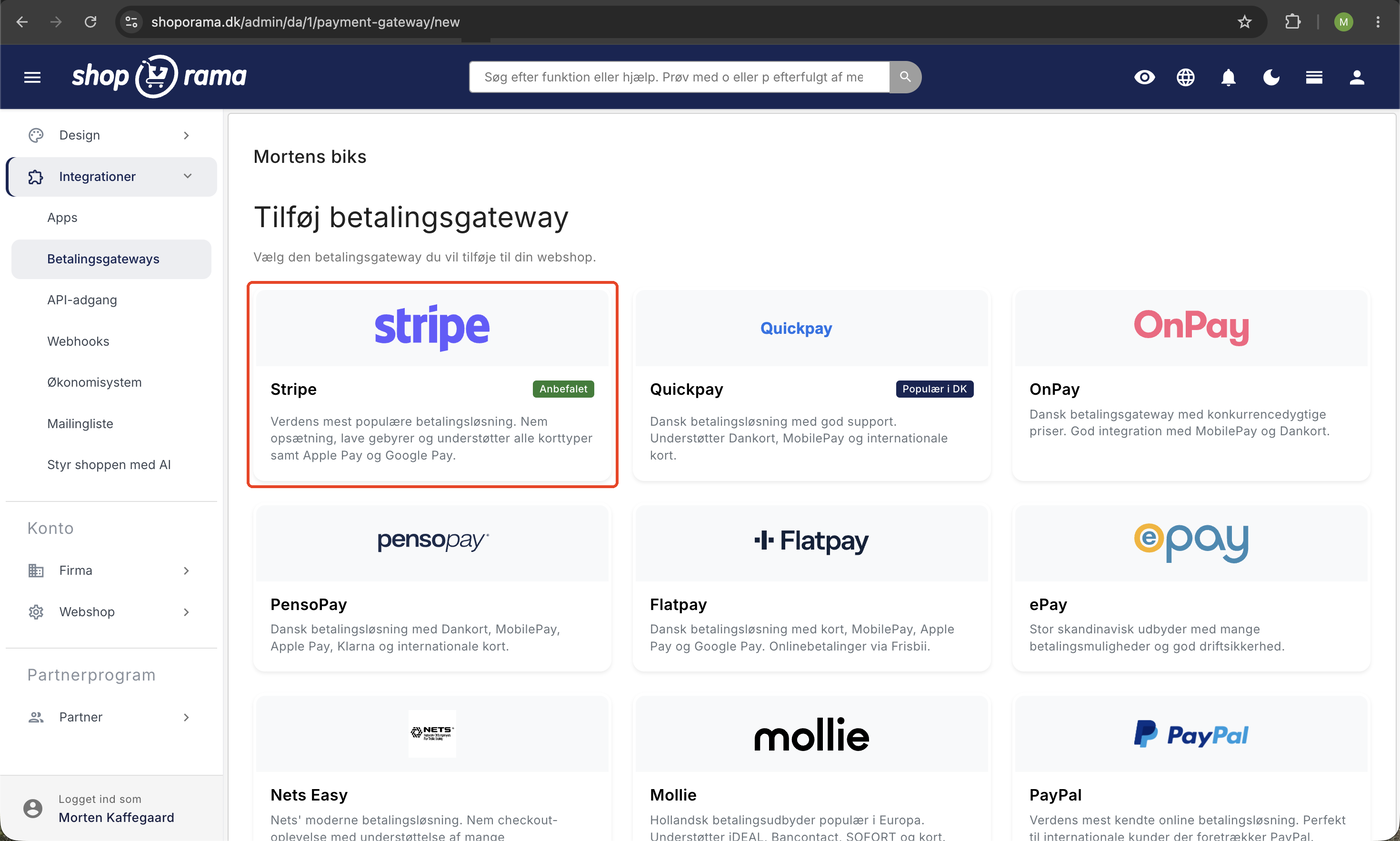Click the Partnerprogram section label
1400x841 pixels.
pos(91,675)
